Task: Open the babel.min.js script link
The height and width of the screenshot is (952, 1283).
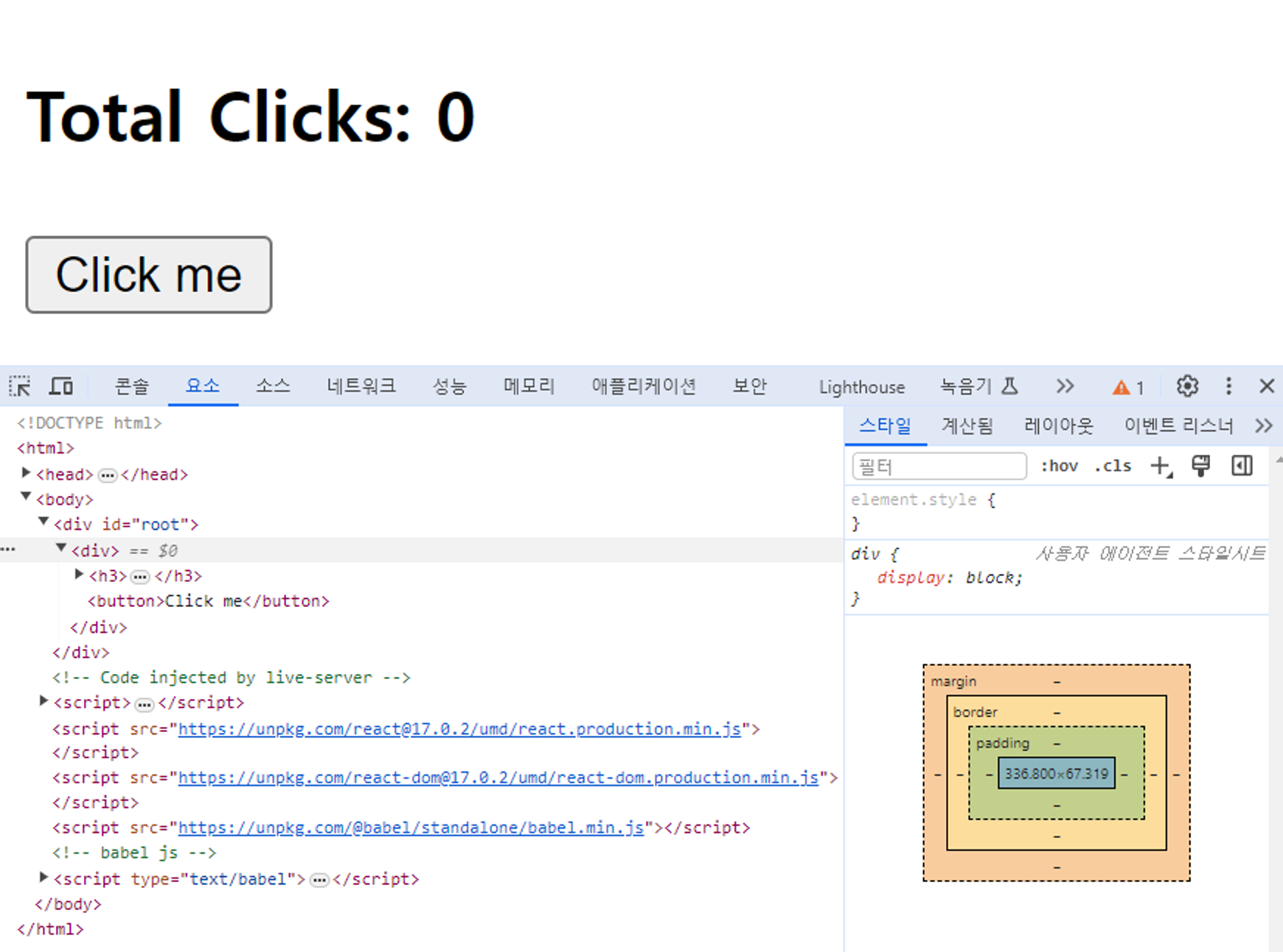Action: pyautogui.click(x=411, y=828)
